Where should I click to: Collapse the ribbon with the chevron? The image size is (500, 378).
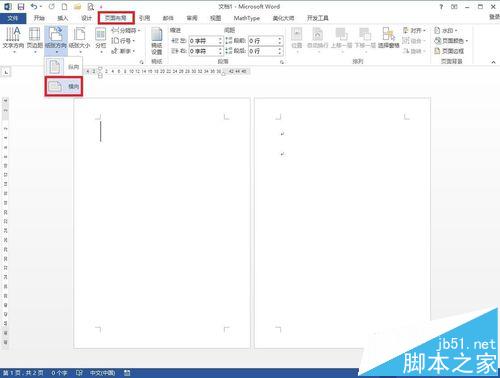493,62
